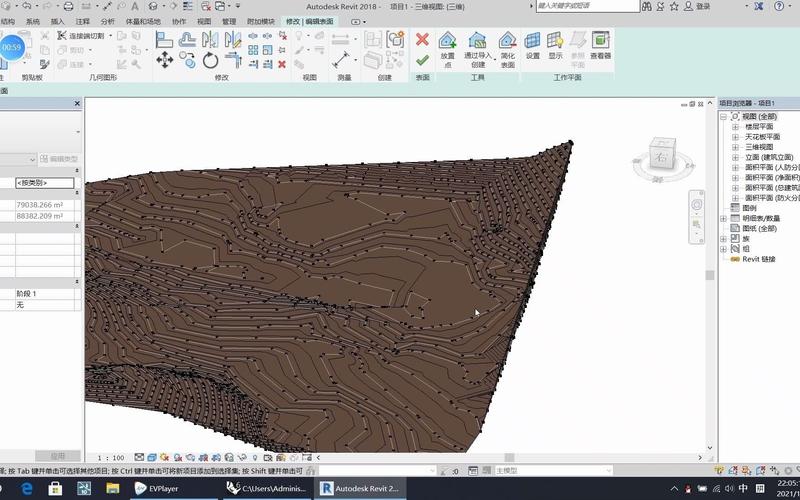Select Revit 链接 in project browser

pyautogui.click(x=759, y=259)
